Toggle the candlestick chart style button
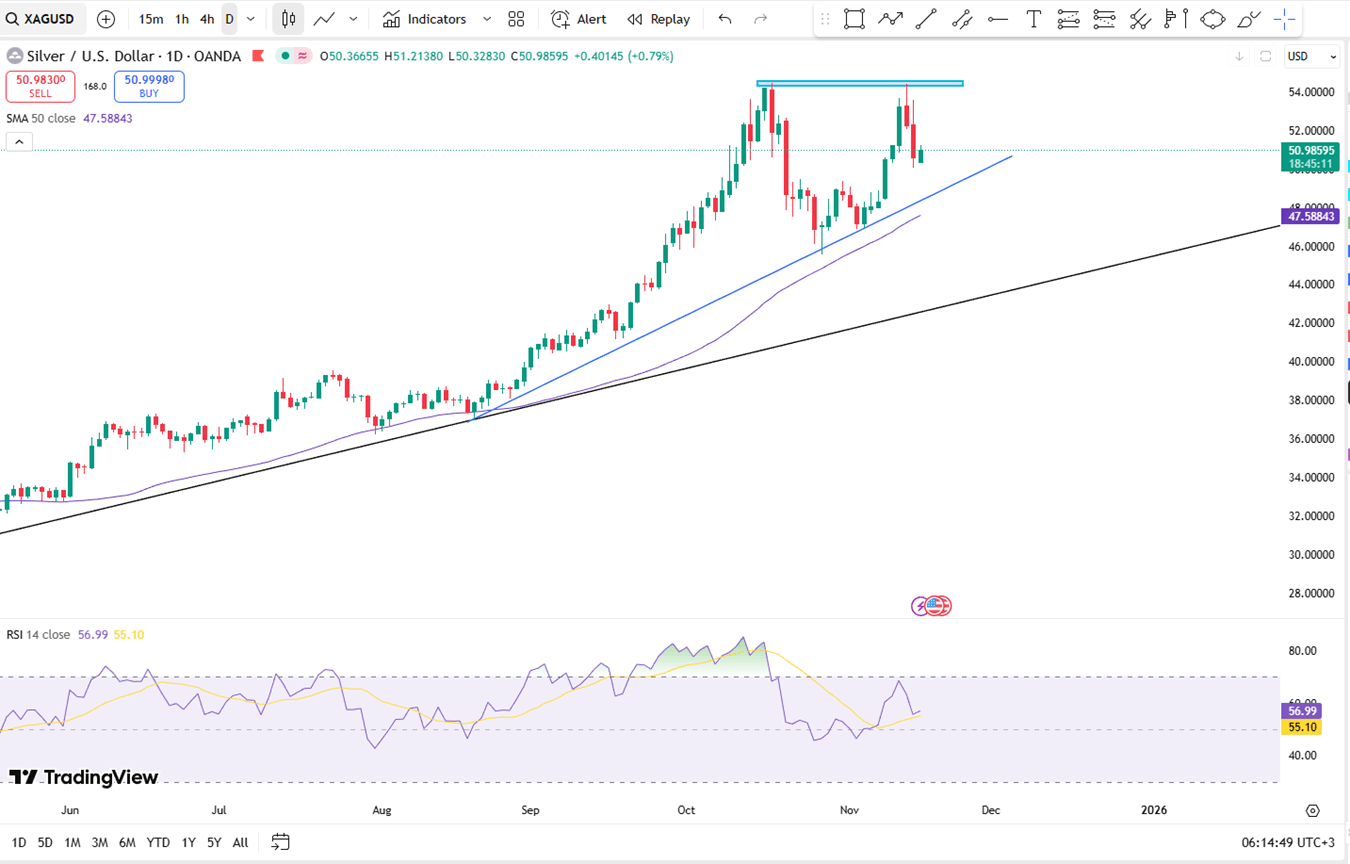 (288, 19)
